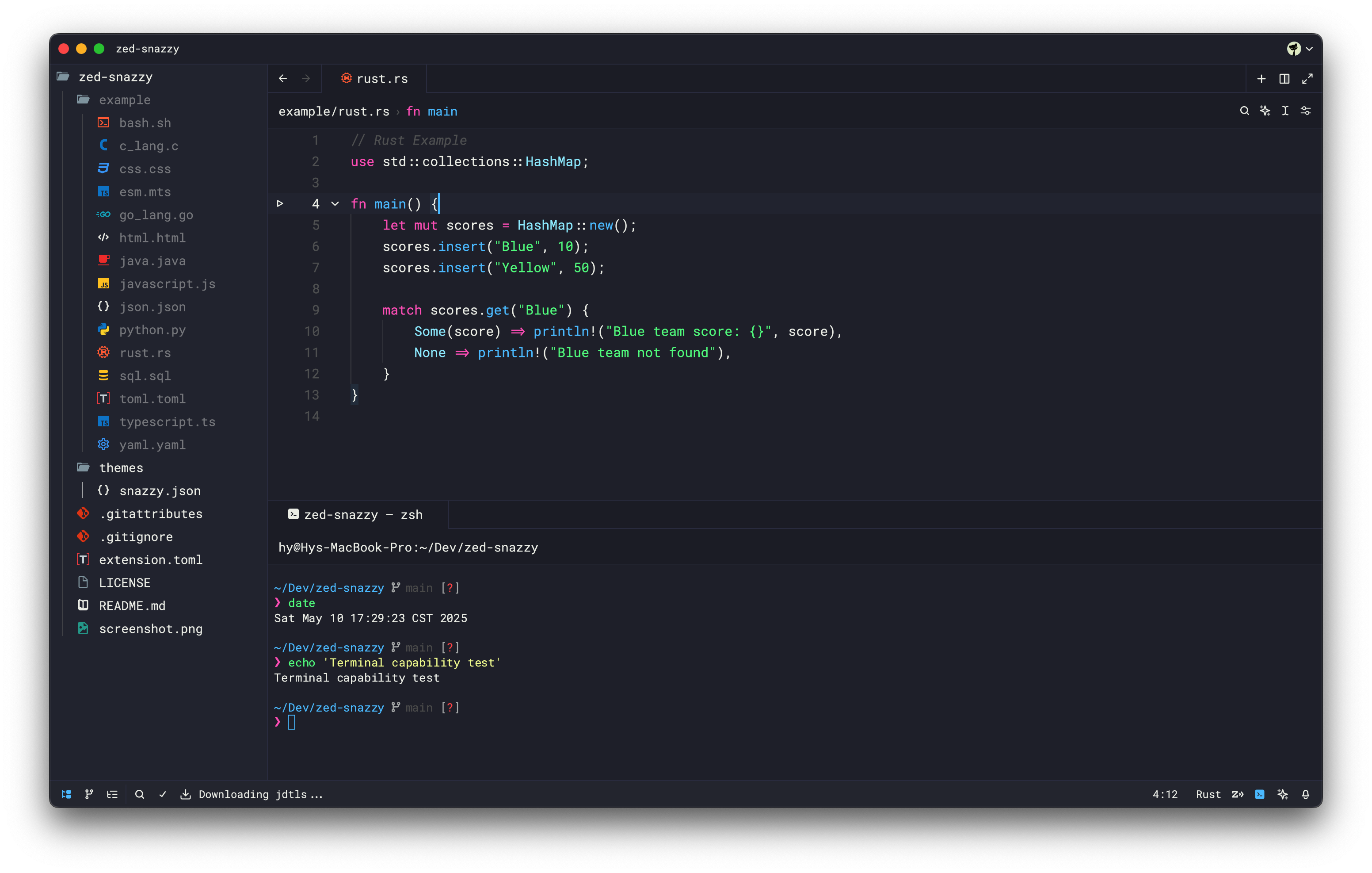Click the terminal breadcrumb hy@Hys-MacBook-Pro path
This screenshot has height=873, width=1372.
[x=408, y=548]
